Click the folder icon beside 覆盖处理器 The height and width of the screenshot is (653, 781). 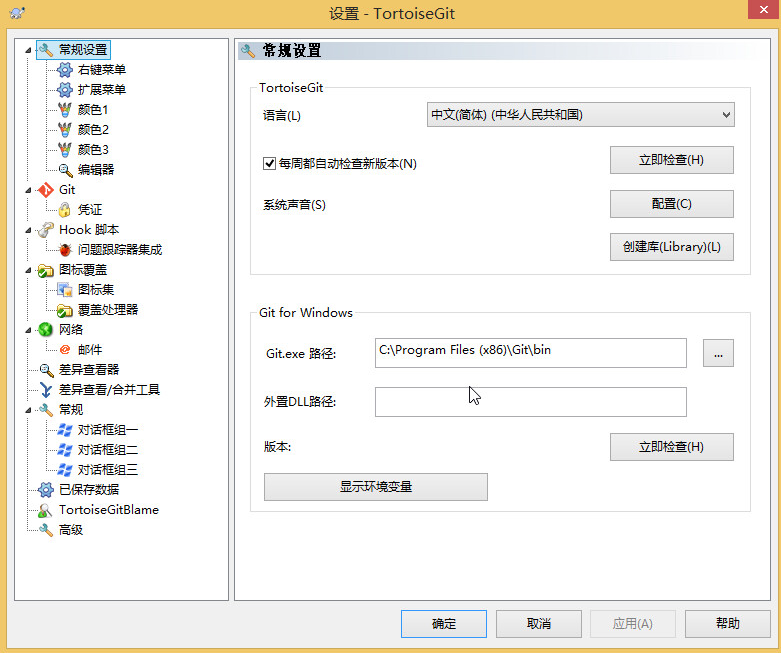pos(65,310)
